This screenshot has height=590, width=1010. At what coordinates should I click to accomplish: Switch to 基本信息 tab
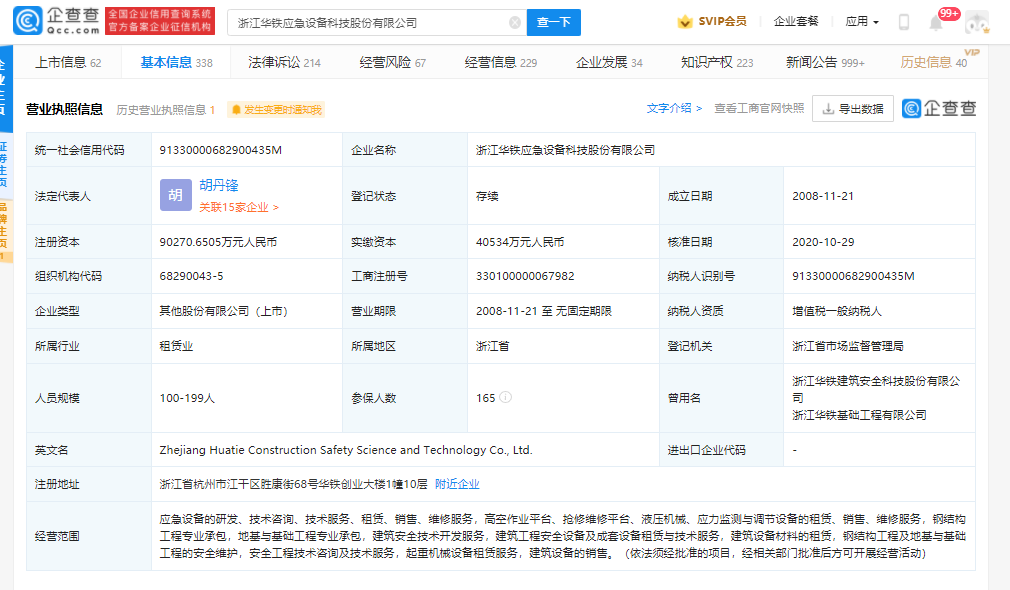pyautogui.click(x=176, y=62)
